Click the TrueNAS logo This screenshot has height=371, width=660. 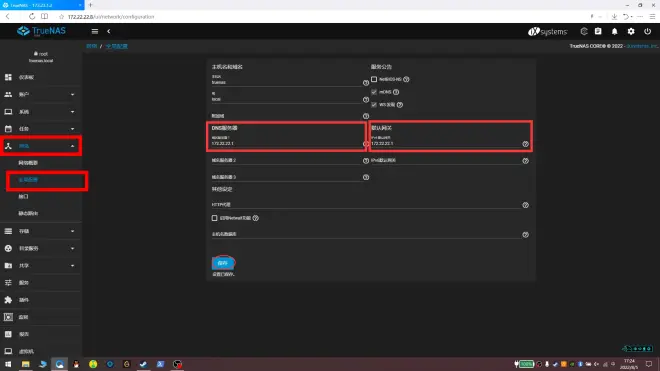pyautogui.click(x=41, y=31)
